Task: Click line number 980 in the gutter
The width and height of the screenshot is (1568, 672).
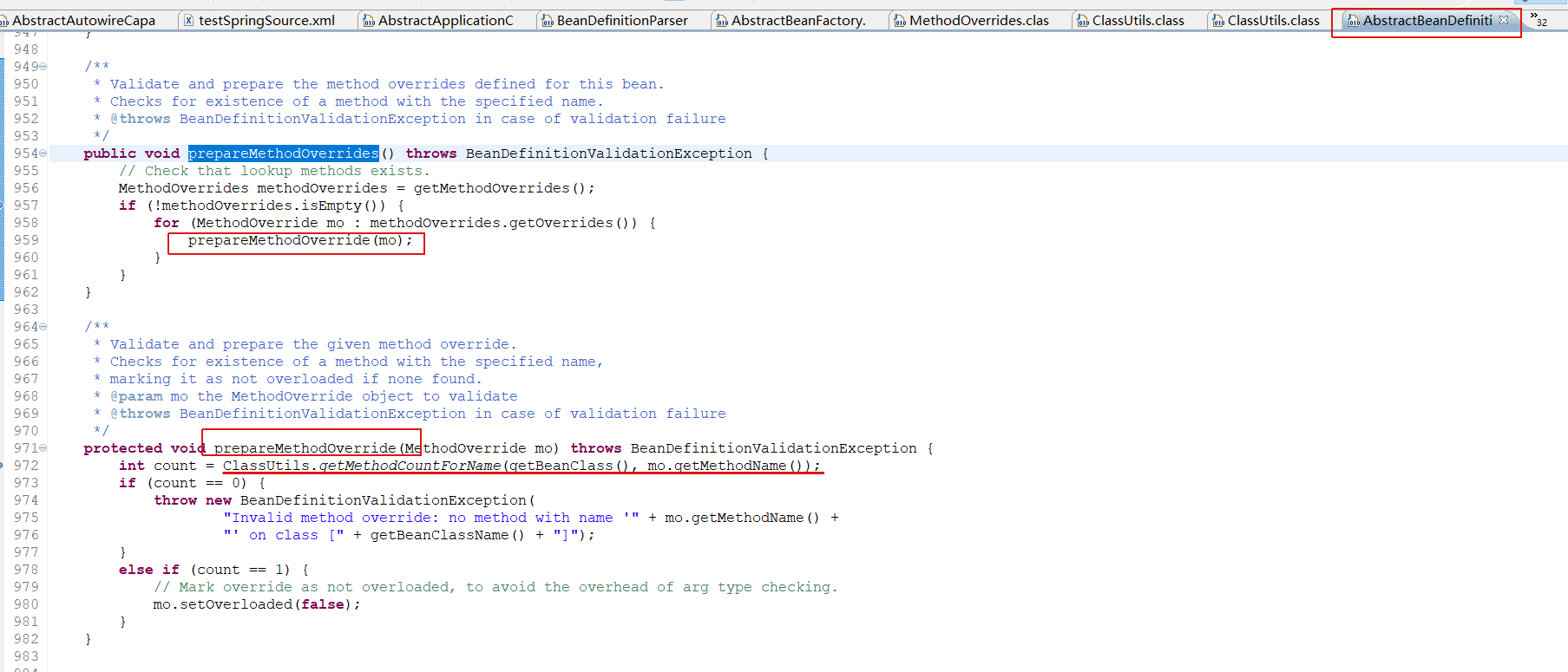Action: [26, 604]
